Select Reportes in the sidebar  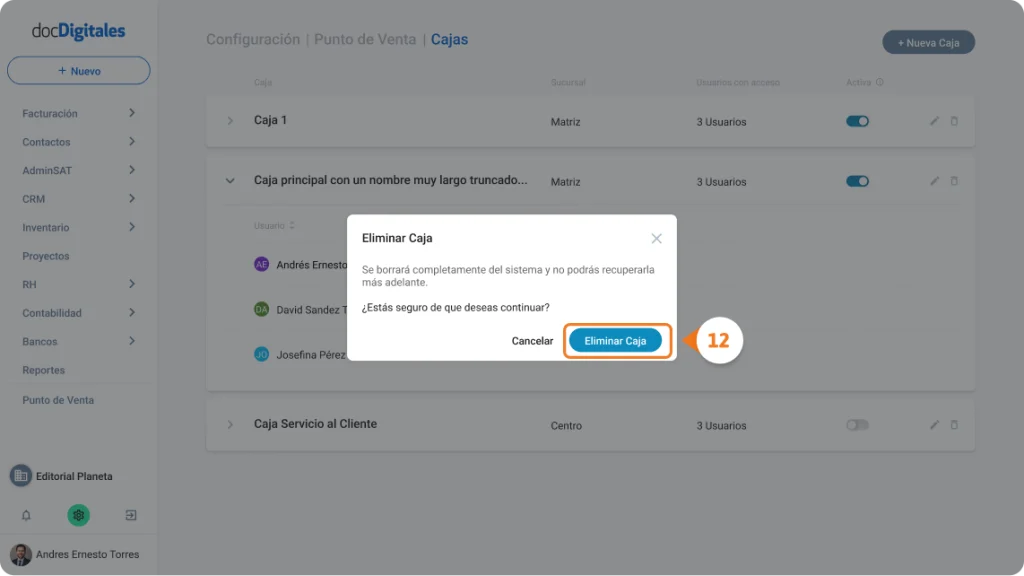(x=43, y=370)
